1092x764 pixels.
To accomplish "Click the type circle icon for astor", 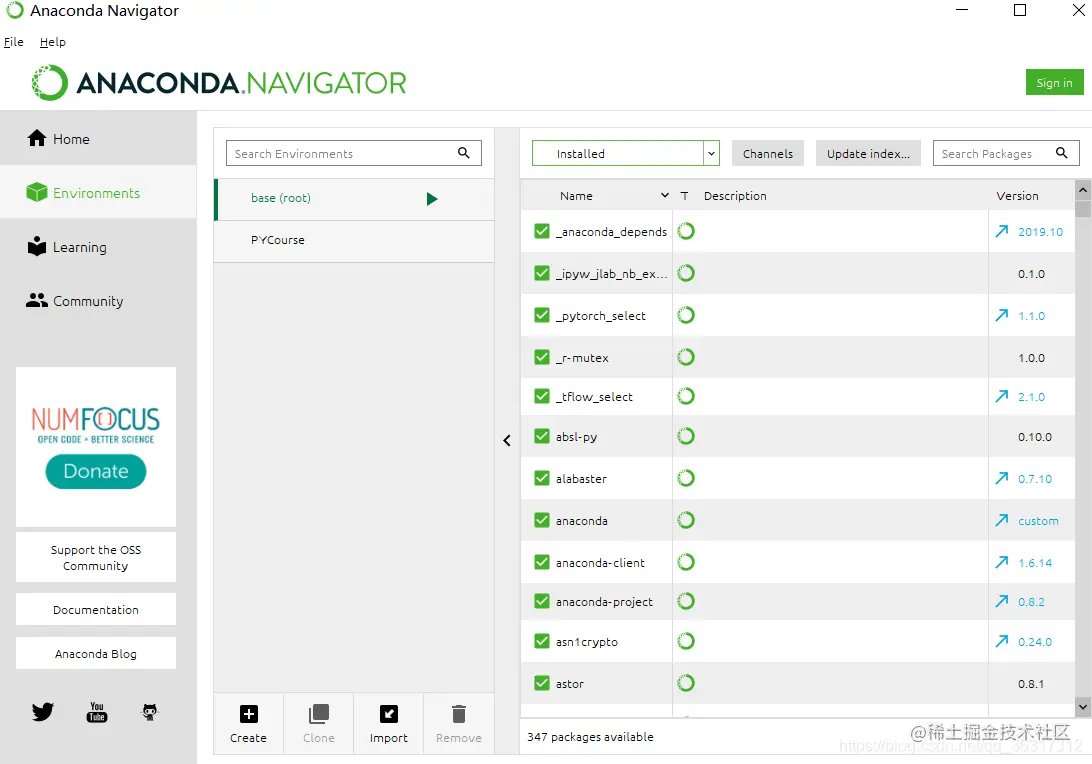I will 686,683.
